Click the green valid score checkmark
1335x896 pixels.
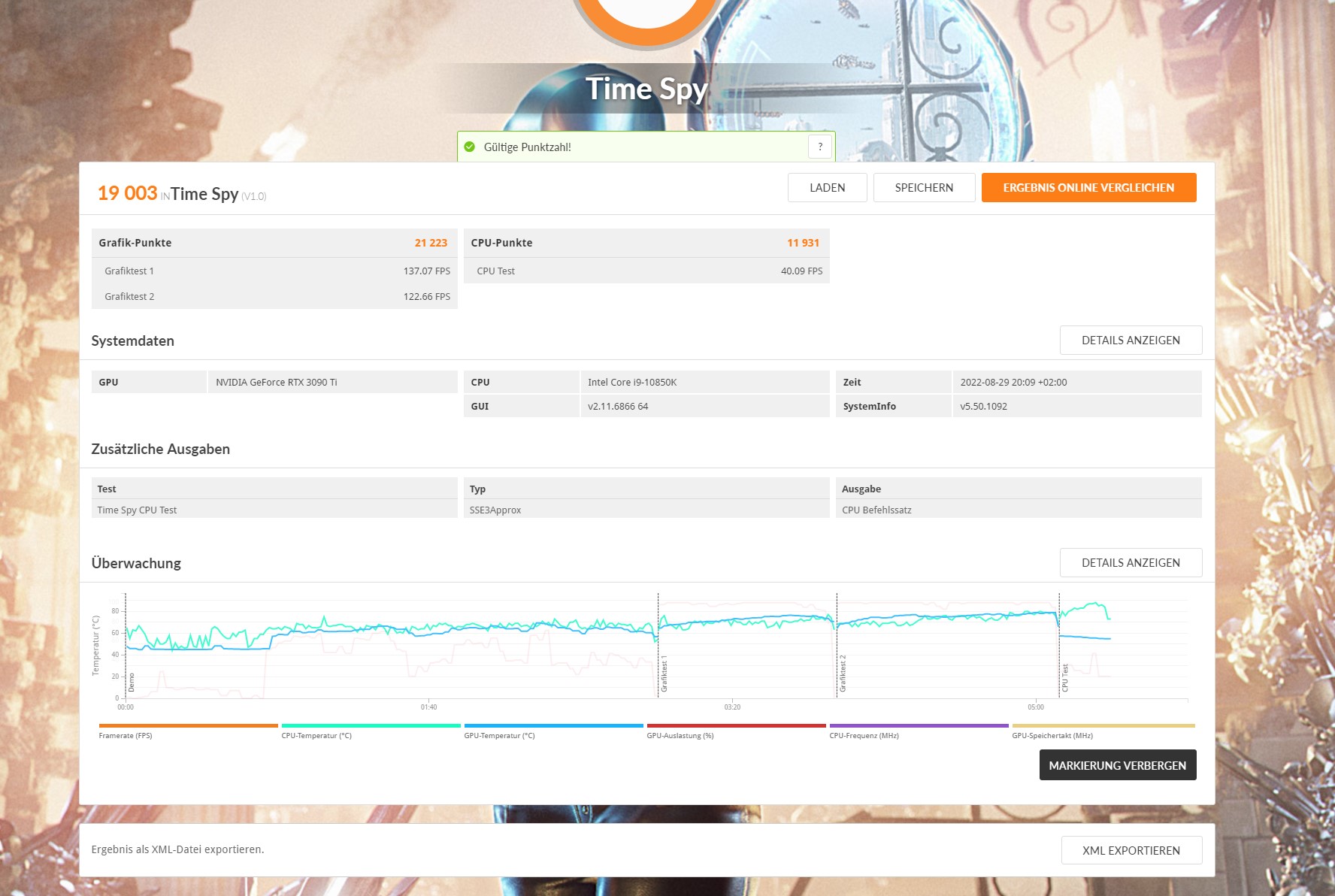(470, 147)
